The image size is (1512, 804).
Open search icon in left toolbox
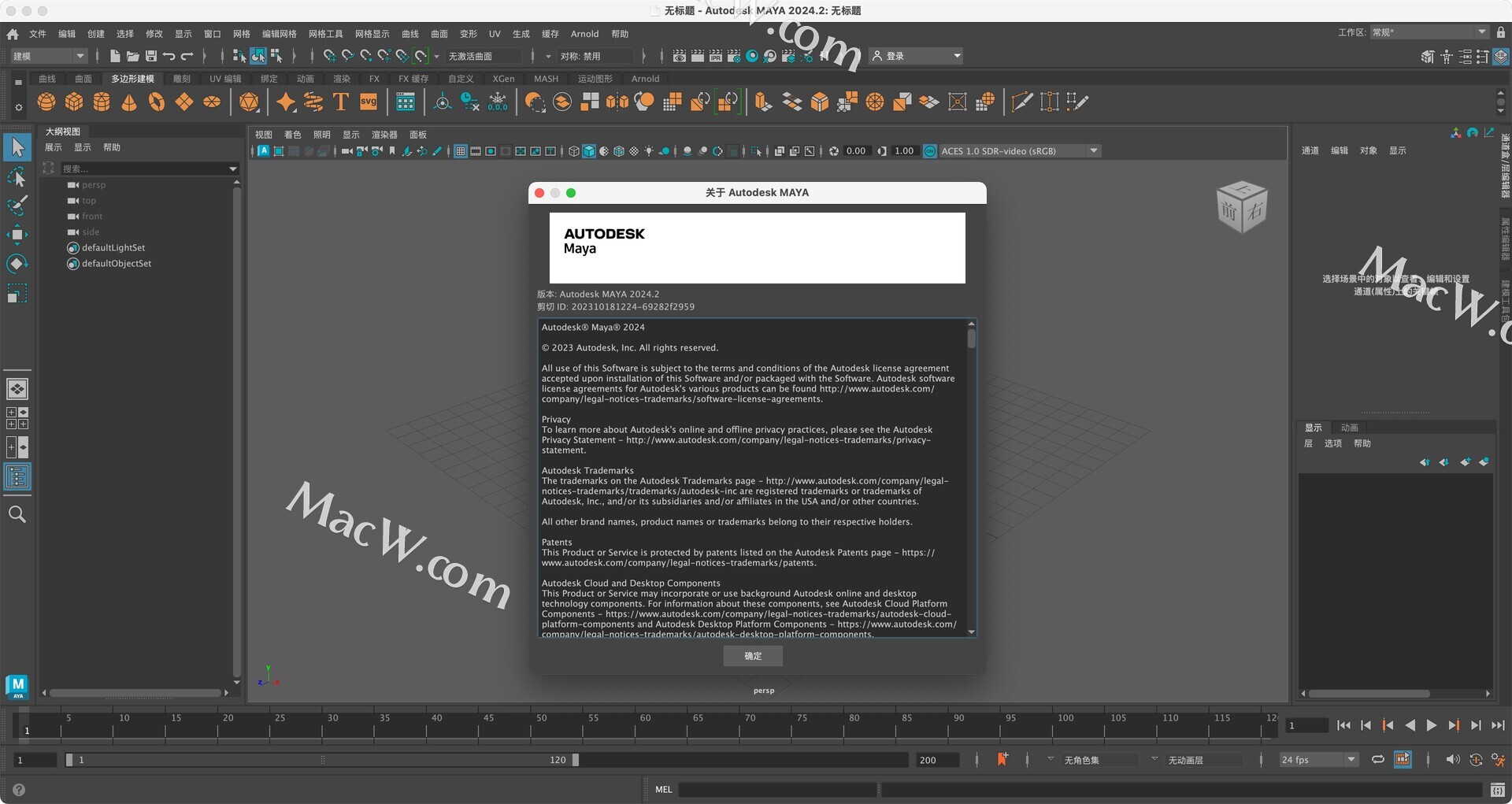tap(17, 514)
